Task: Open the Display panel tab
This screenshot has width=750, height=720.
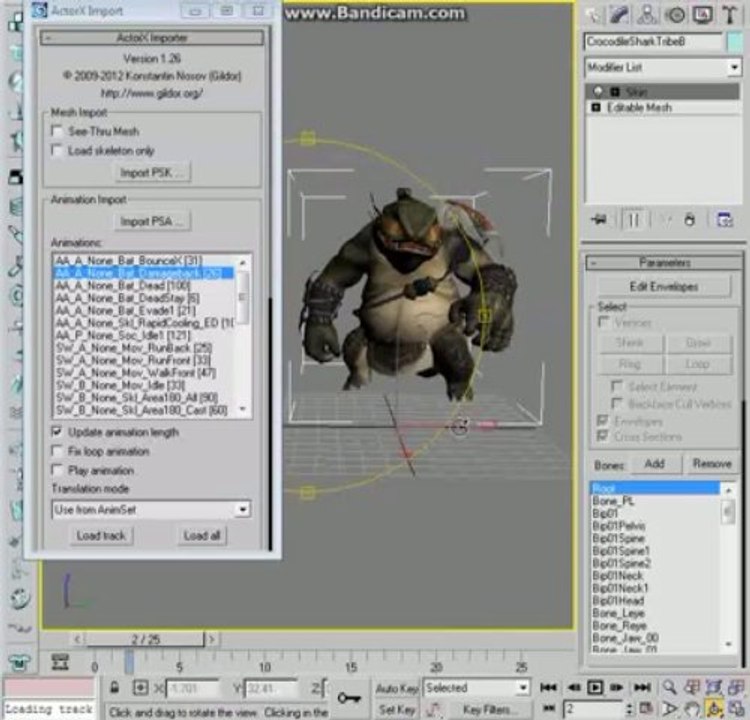Action: 702,15
